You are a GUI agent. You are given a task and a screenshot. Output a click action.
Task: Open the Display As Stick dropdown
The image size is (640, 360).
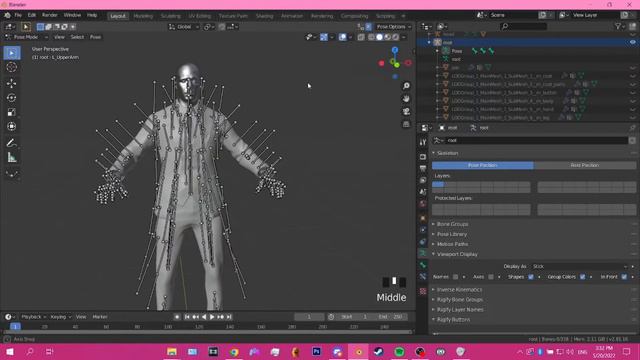(x=580, y=267)
